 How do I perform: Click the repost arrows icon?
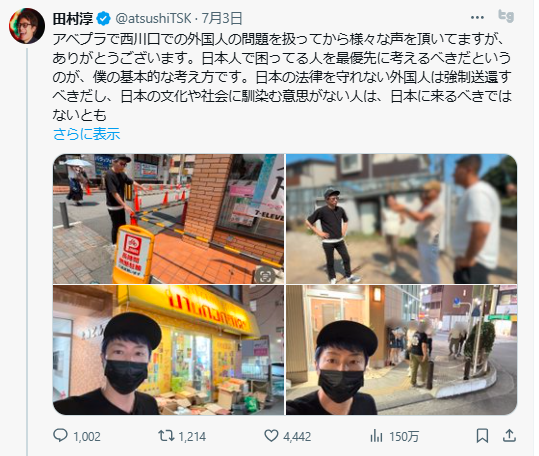(166, 436)
